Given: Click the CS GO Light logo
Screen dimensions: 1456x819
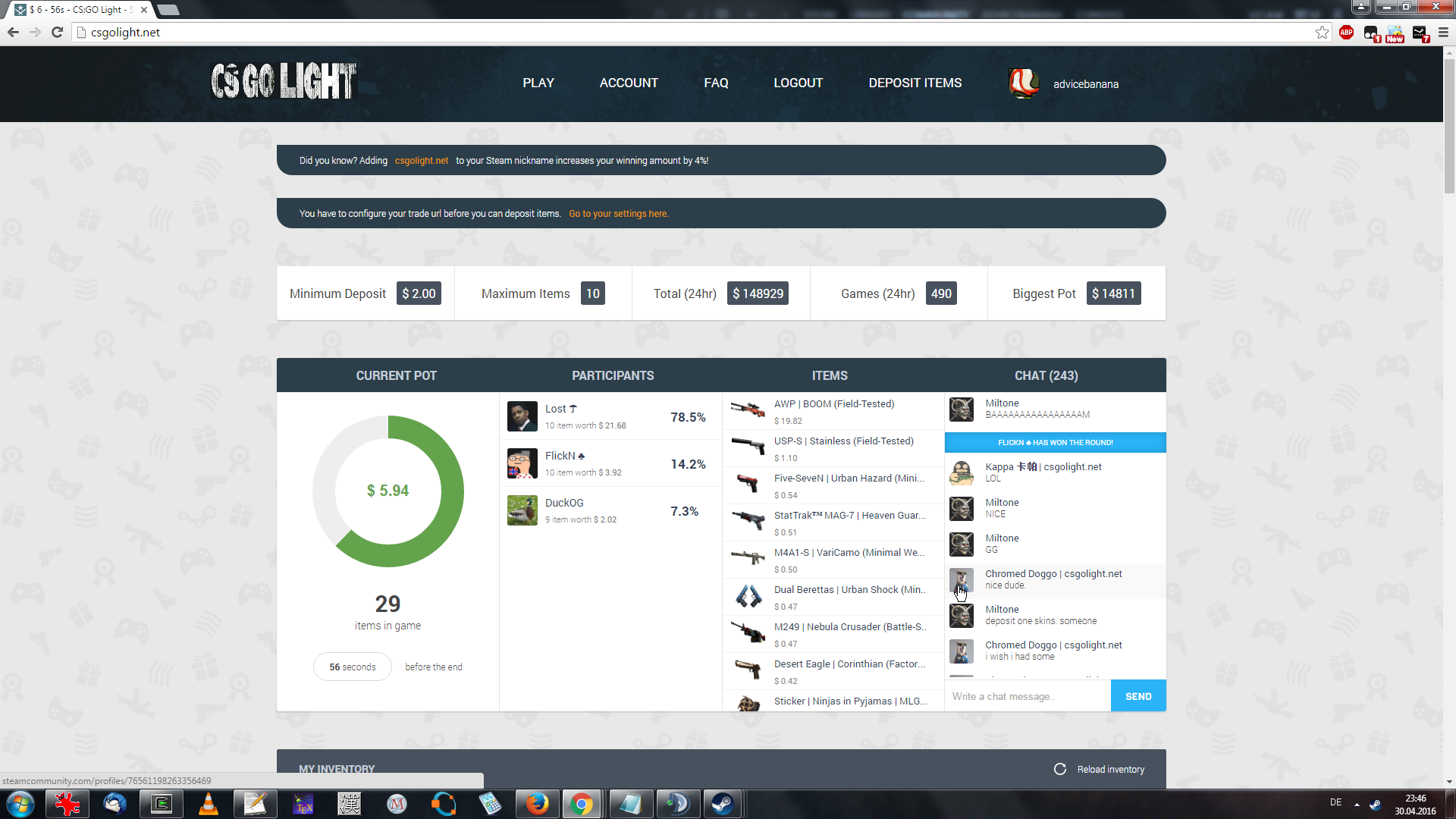Looking at the screenshot, I should coord(283,81).
